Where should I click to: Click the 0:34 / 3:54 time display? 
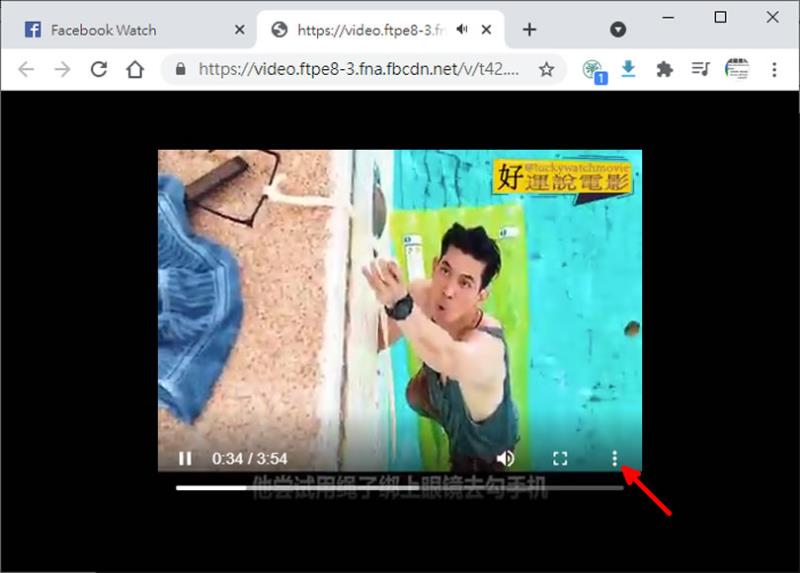(249, 459)
